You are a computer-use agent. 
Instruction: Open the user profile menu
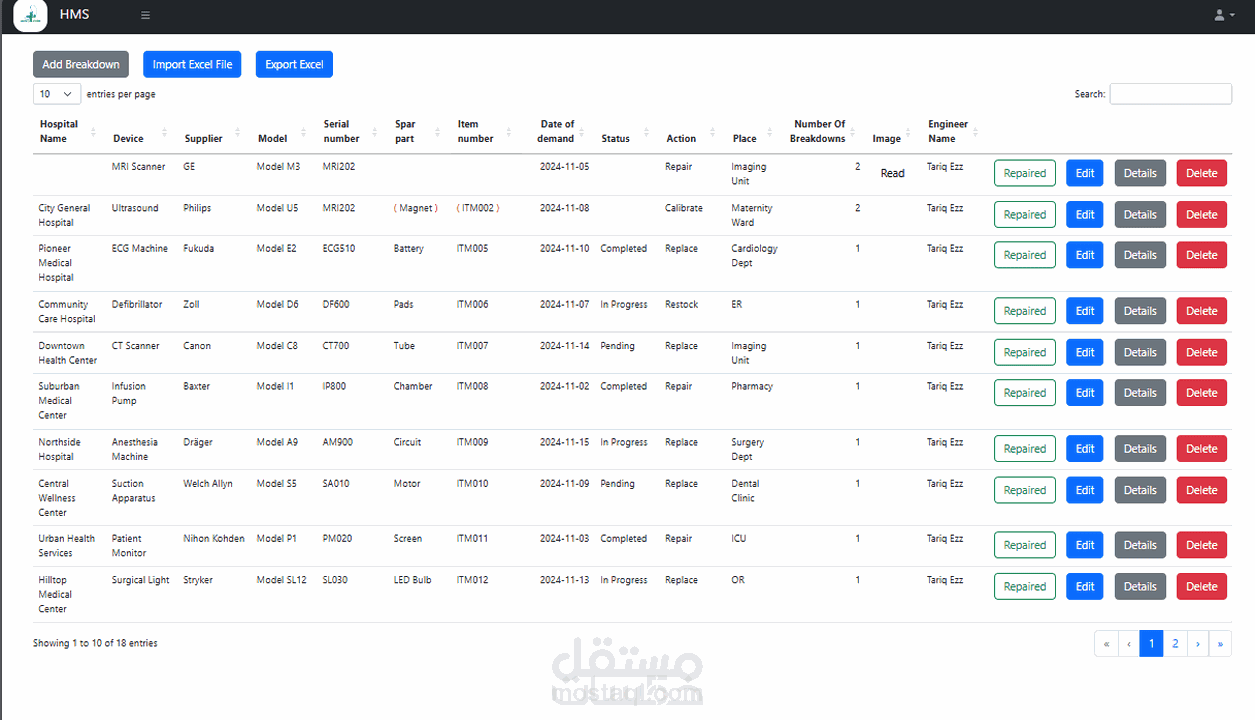point(1223,15)
